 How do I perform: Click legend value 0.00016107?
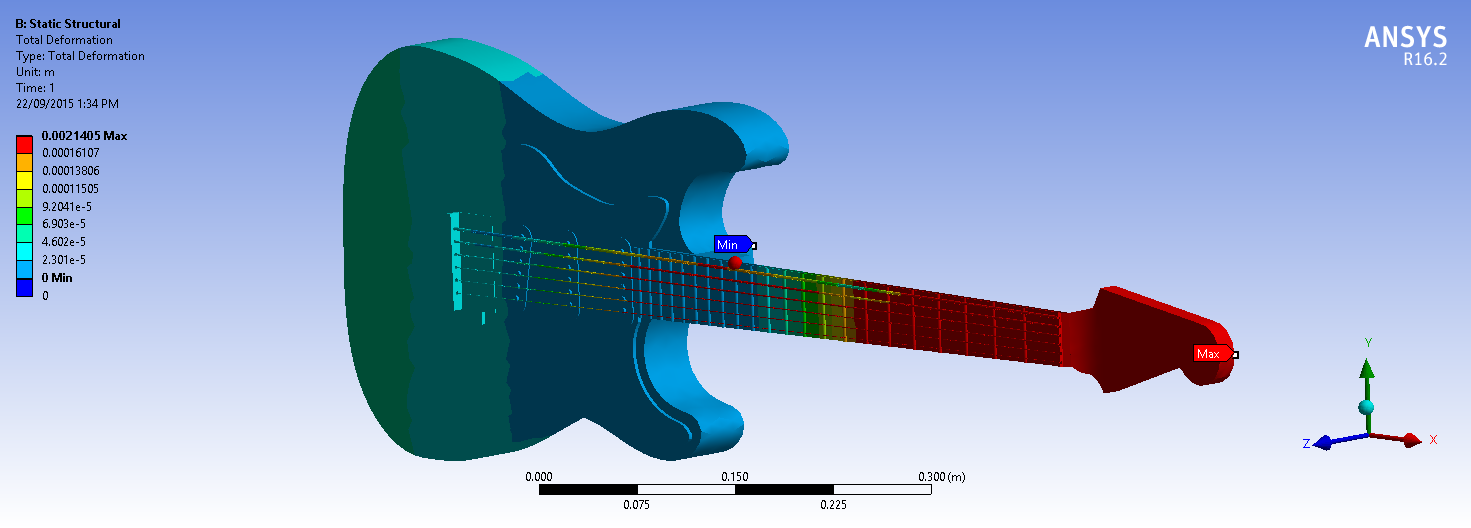point(70,153)
